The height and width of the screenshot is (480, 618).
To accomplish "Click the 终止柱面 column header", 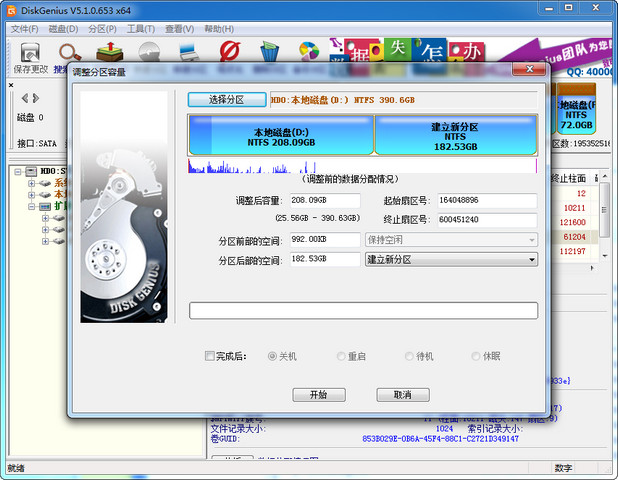I will click(569, 178).
